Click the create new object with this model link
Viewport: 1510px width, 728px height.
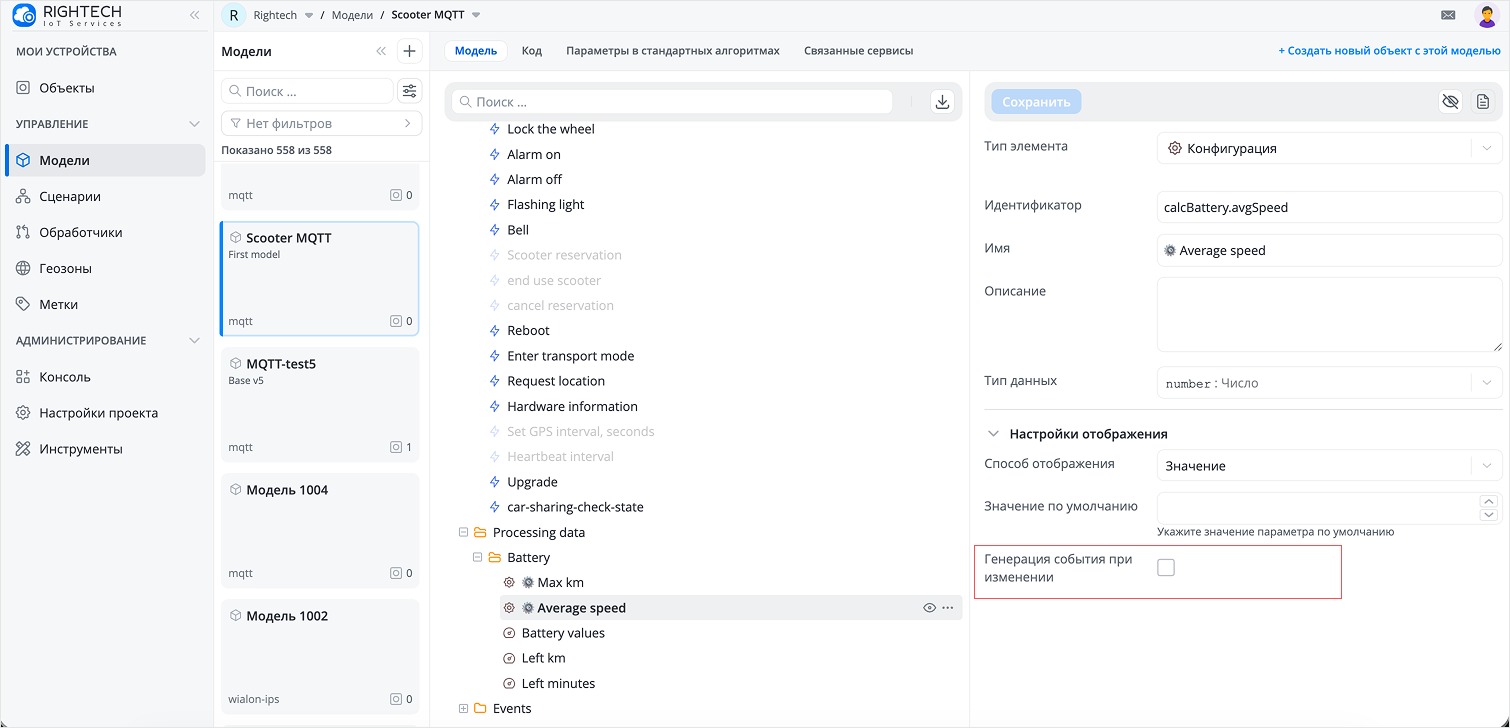pos(1389,51)
